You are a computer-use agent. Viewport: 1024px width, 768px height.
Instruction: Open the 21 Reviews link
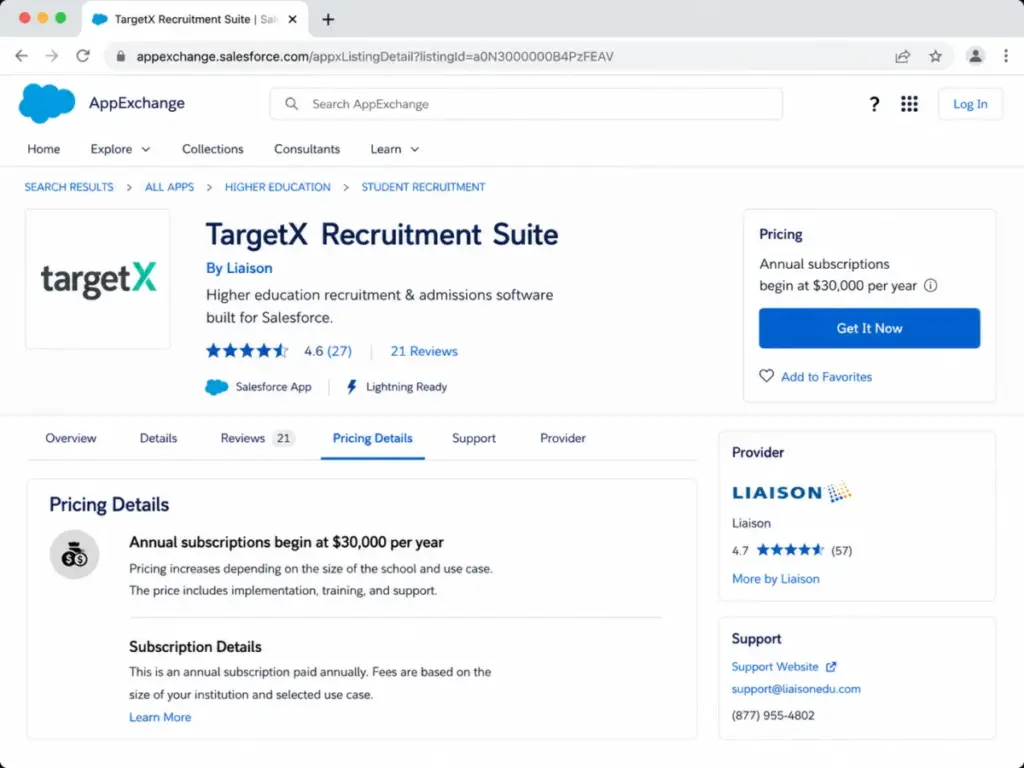[x=424, y=351]
